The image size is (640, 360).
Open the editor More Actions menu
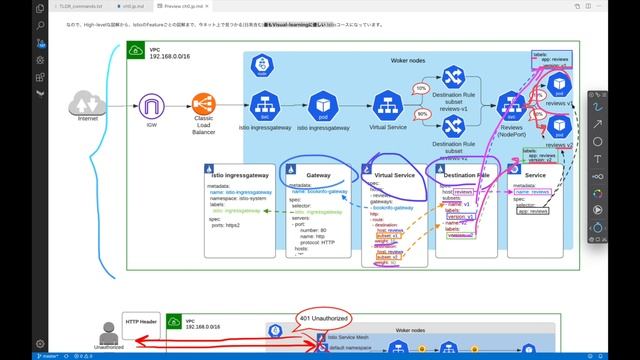coord(599,6)
